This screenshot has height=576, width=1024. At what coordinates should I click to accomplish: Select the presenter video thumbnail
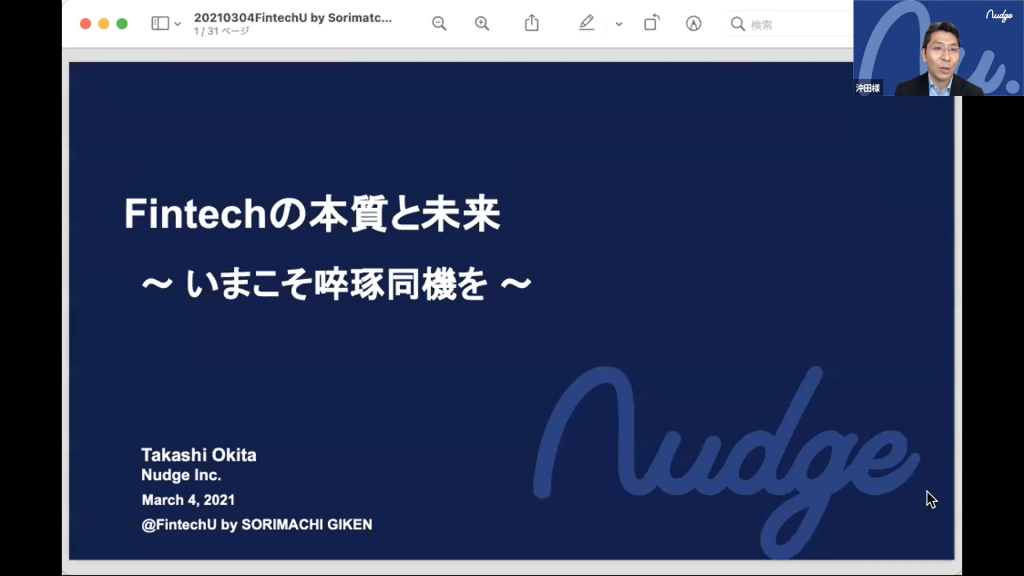pyautogui.click(x=938, y=48)
